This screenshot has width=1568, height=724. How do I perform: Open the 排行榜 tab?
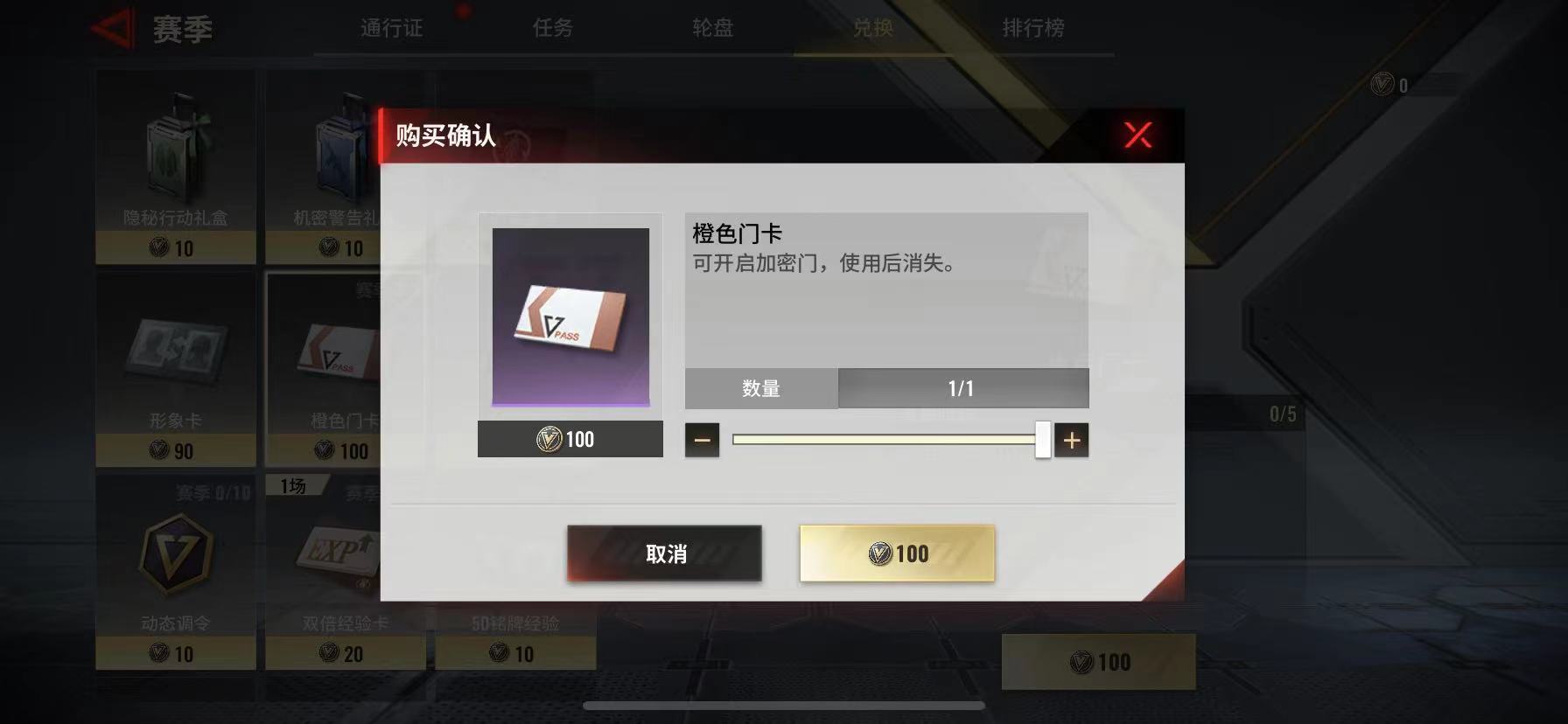(1033, 28)
